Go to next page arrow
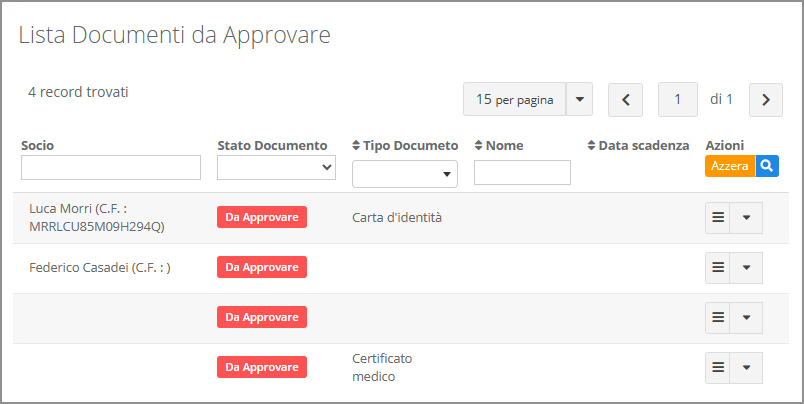Screen dimensions: 804x404 point(765,99)
